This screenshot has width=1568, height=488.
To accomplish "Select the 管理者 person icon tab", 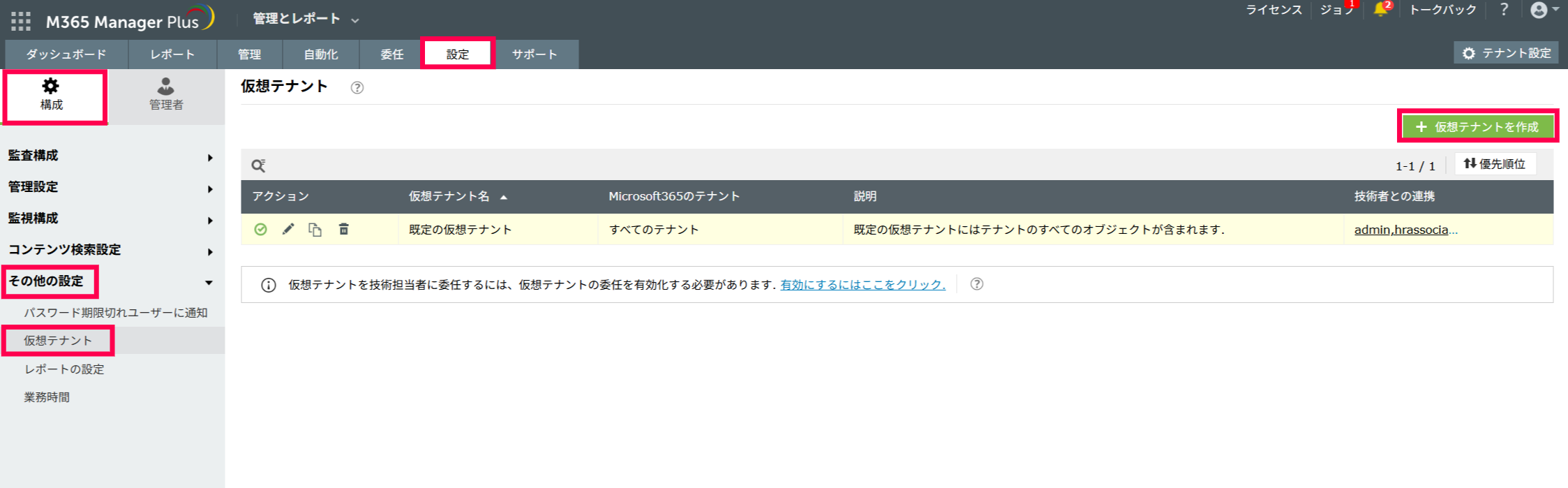I will (x=166, y=95).
